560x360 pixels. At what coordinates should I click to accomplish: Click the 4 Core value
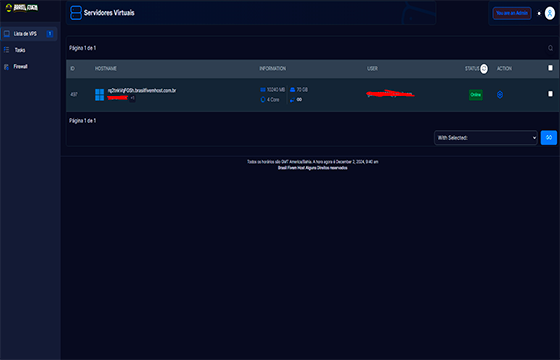[x=273, y=100]
